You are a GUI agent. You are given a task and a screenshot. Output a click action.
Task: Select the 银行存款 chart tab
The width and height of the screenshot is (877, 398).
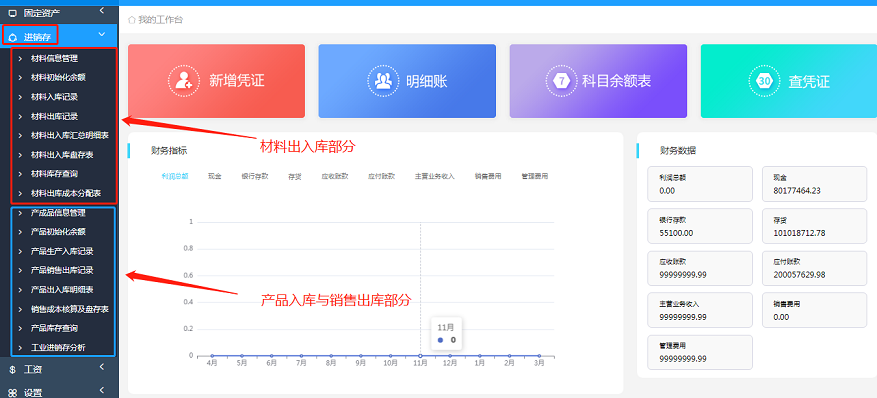pos(254,176)
